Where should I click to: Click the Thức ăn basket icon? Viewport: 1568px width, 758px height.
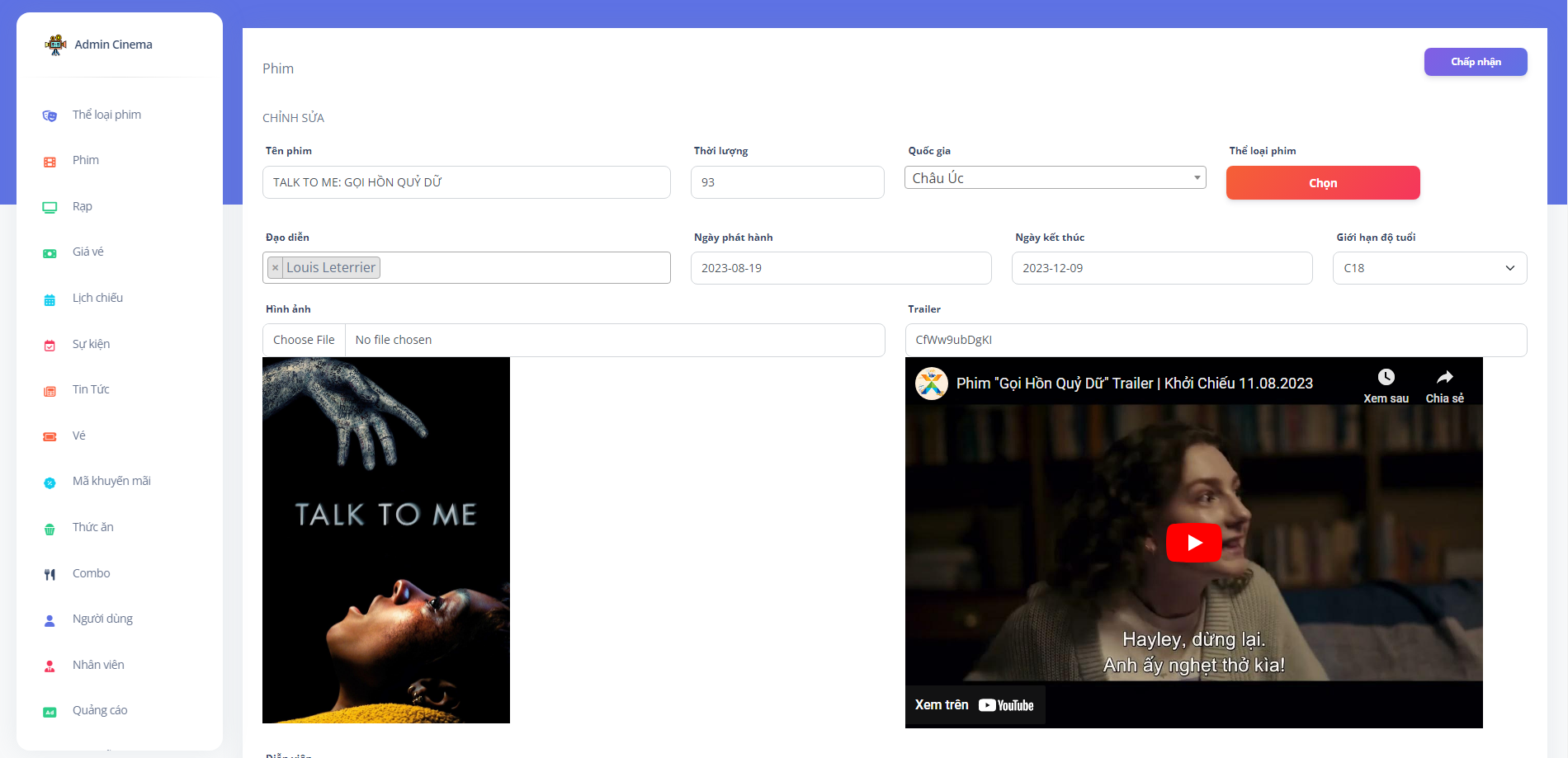click(x=50, y=529)
